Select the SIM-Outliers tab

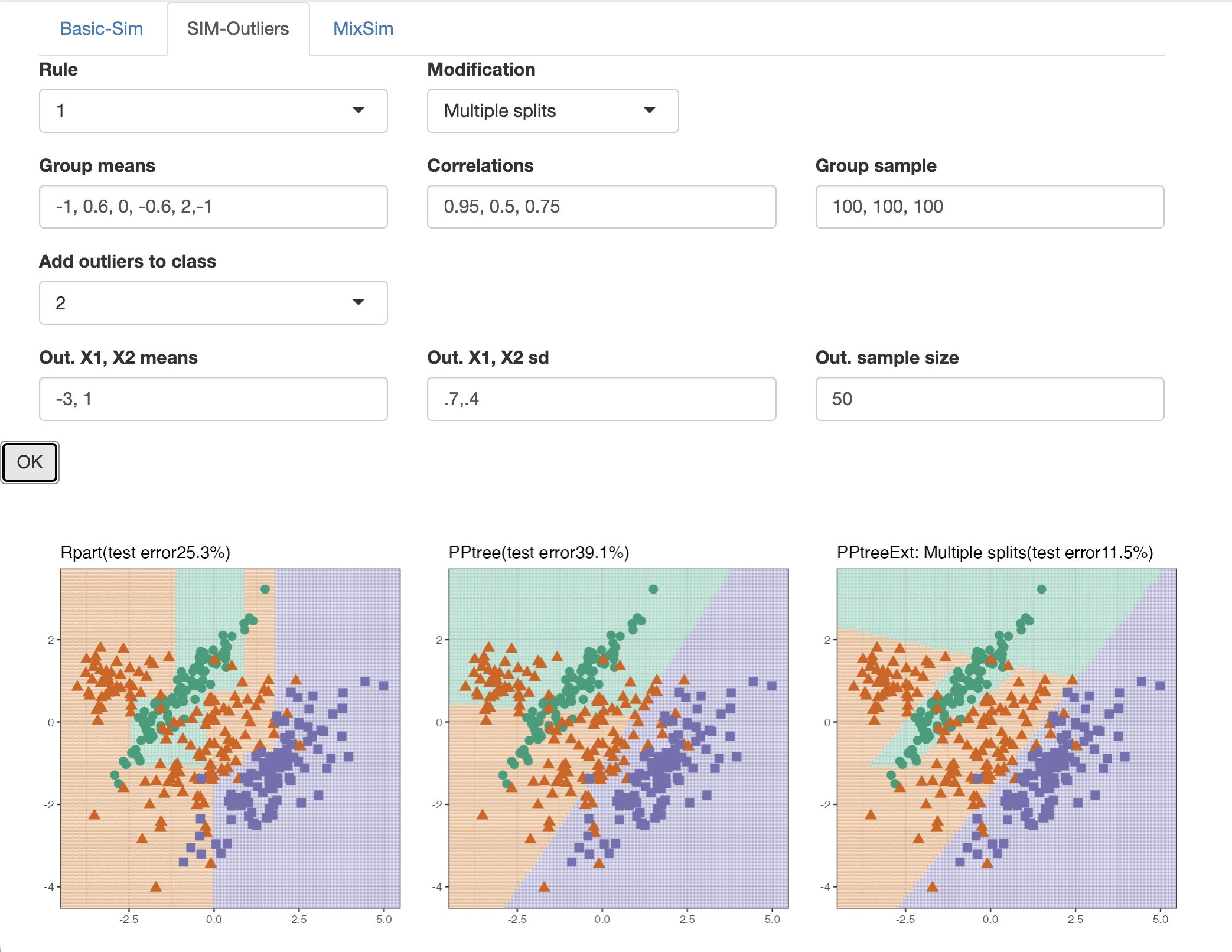click(237, 28)
